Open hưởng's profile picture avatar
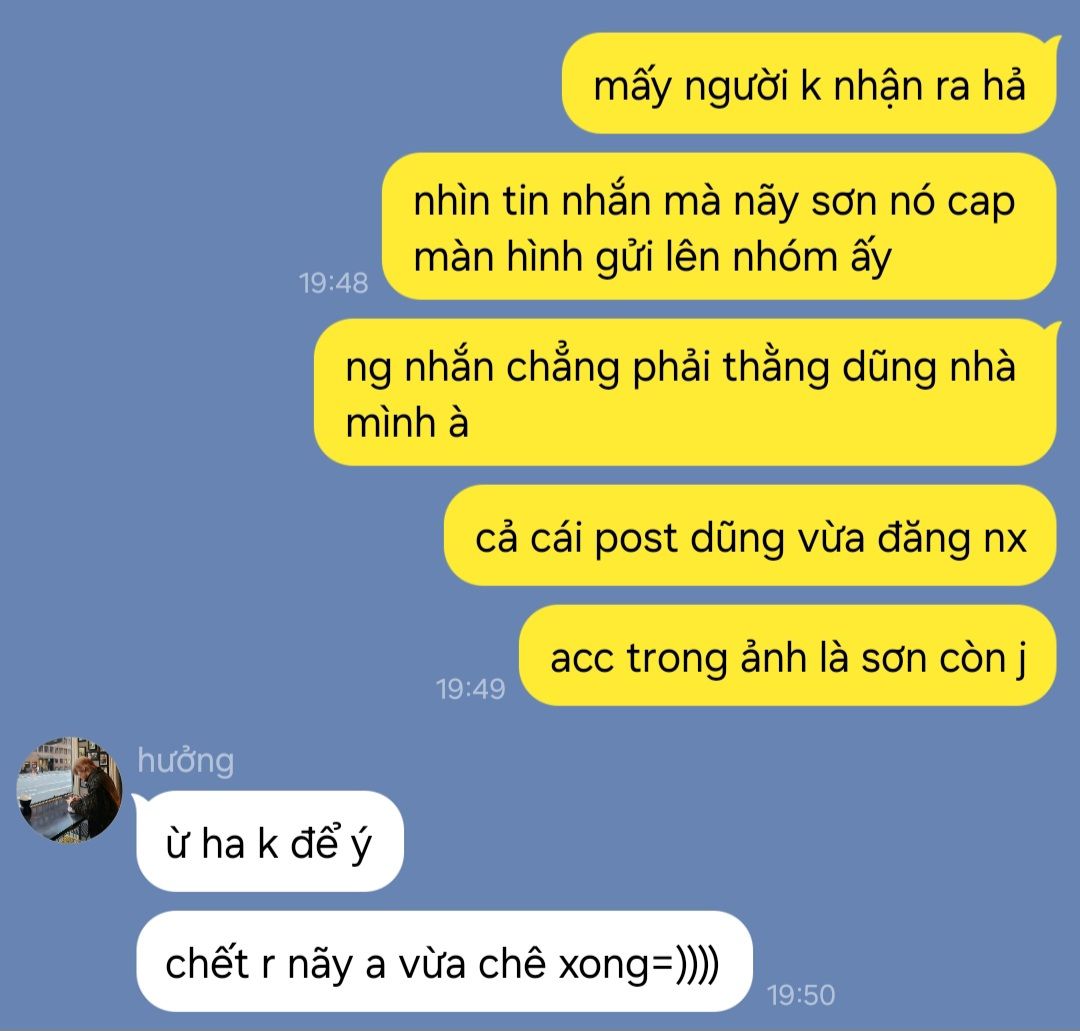 [69, 790]
